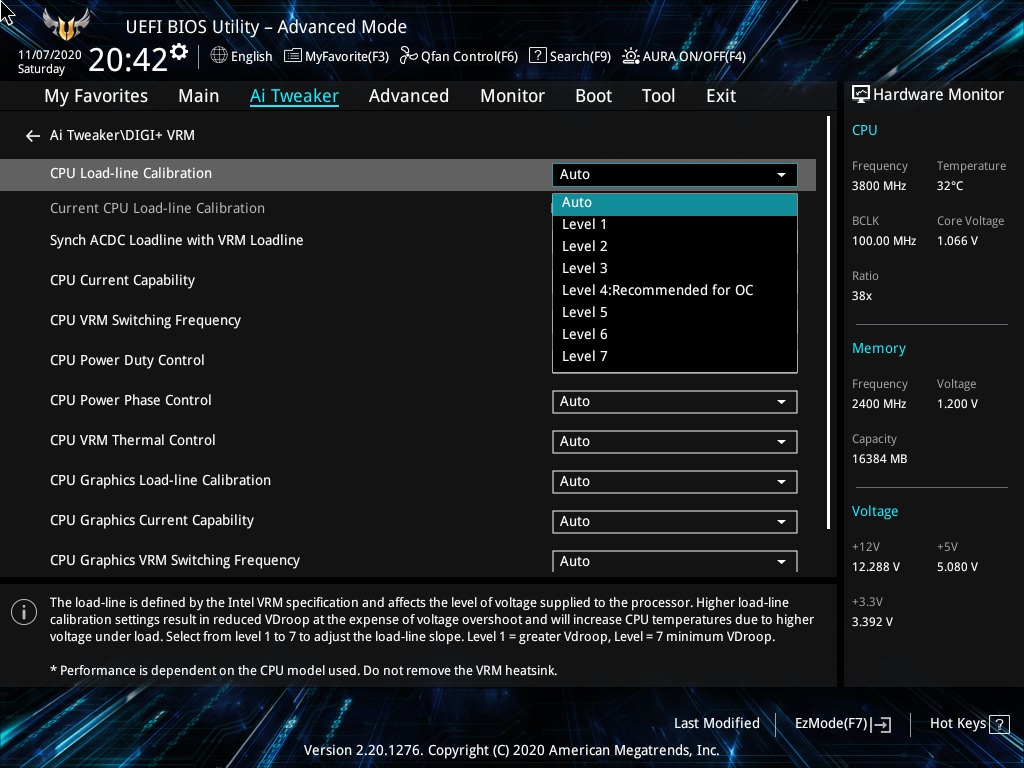
Task: Select CPU Power Phase Control label
Action: coord(131,400)
